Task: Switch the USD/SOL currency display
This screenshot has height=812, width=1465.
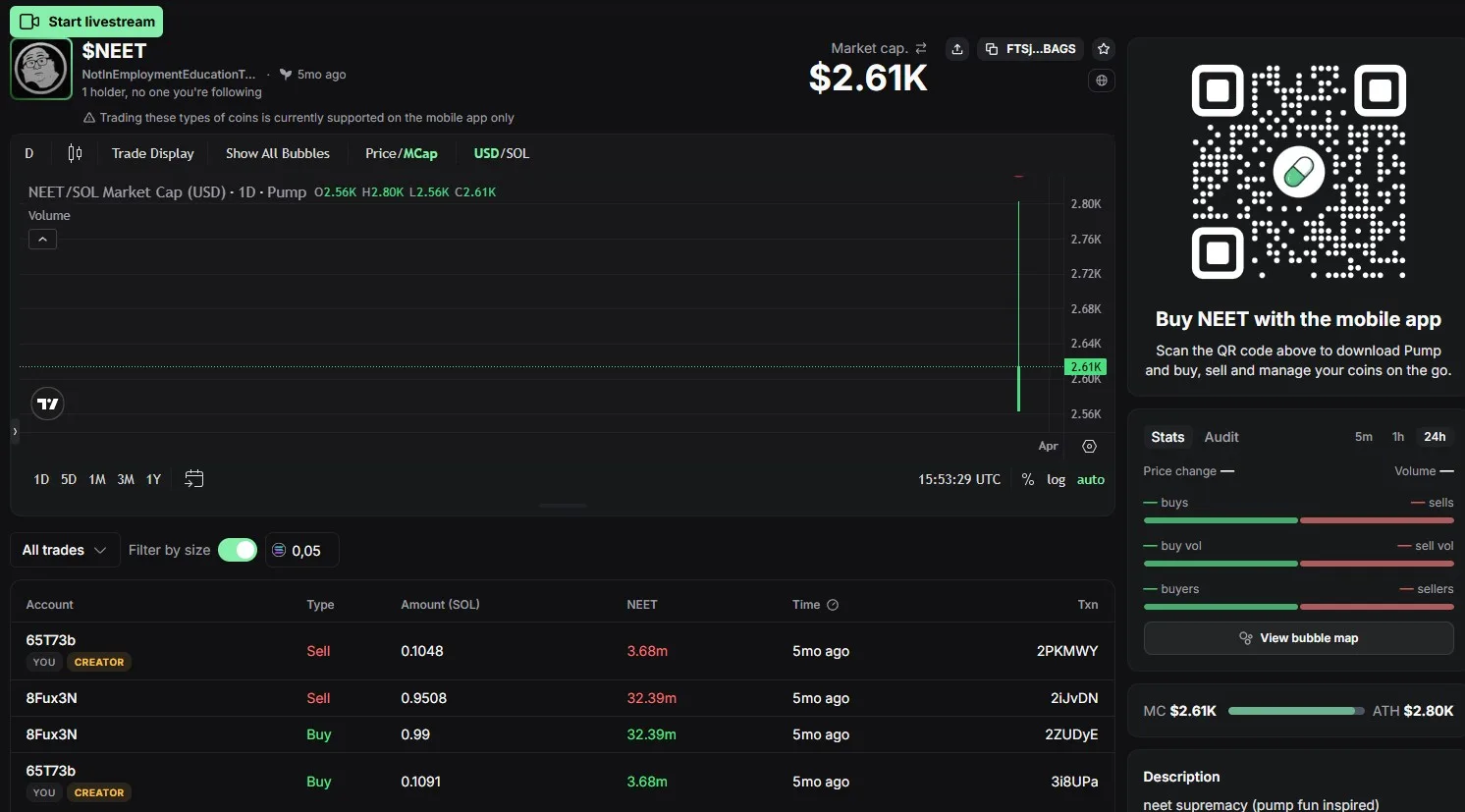Action: coord(502,153)
